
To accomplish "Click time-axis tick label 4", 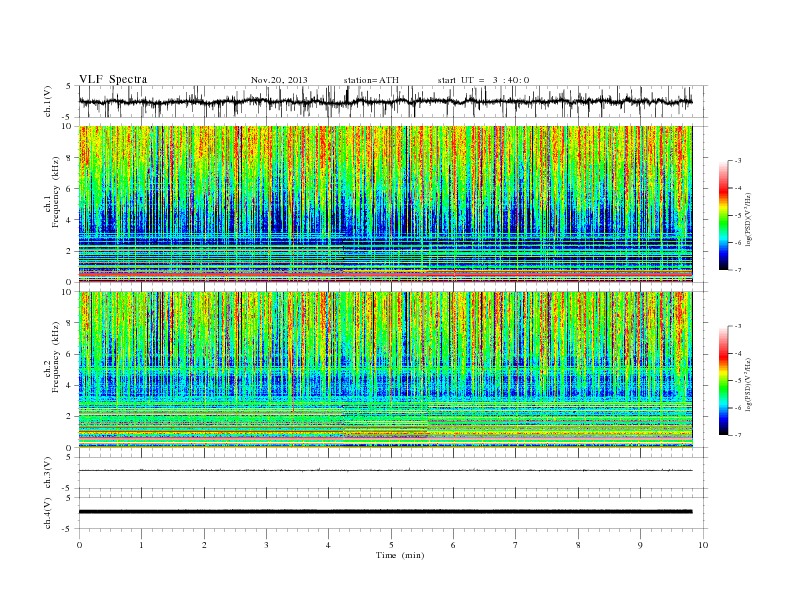I will (328, 545).
